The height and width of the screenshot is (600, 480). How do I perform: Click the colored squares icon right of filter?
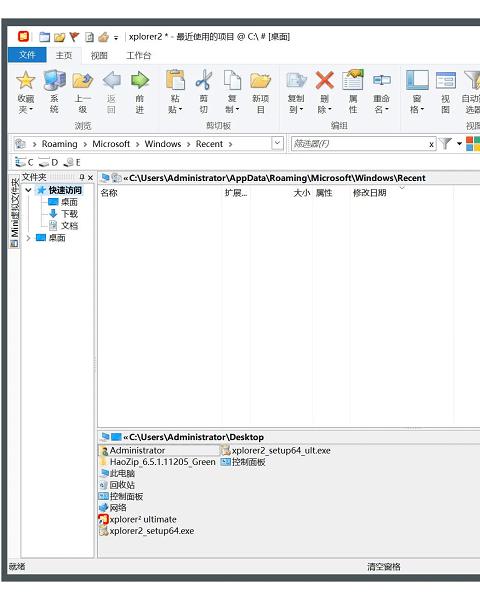pos(473,144)
